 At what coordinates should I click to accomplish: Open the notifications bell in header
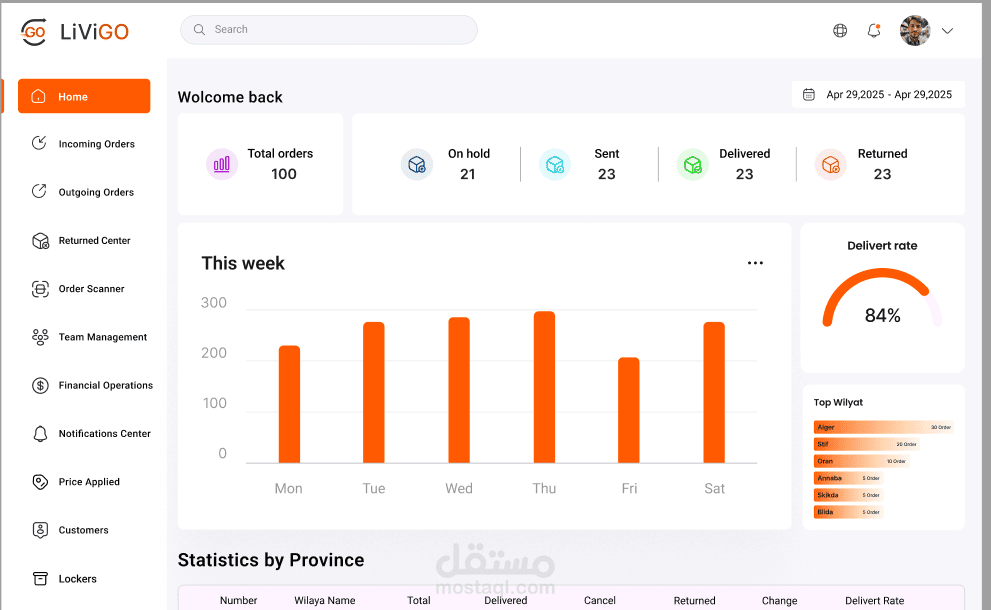pos(874,30)
